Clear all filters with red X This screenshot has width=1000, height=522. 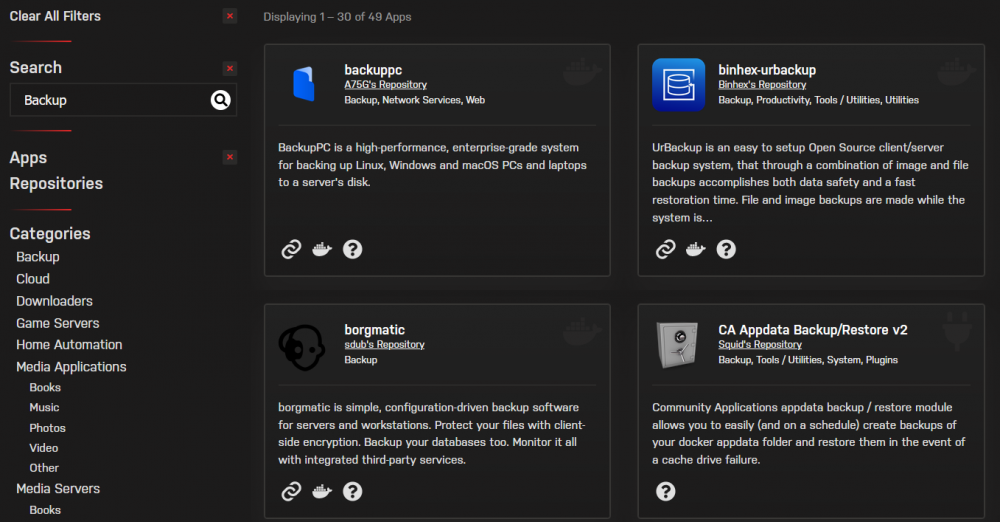[x=230, y=16]
